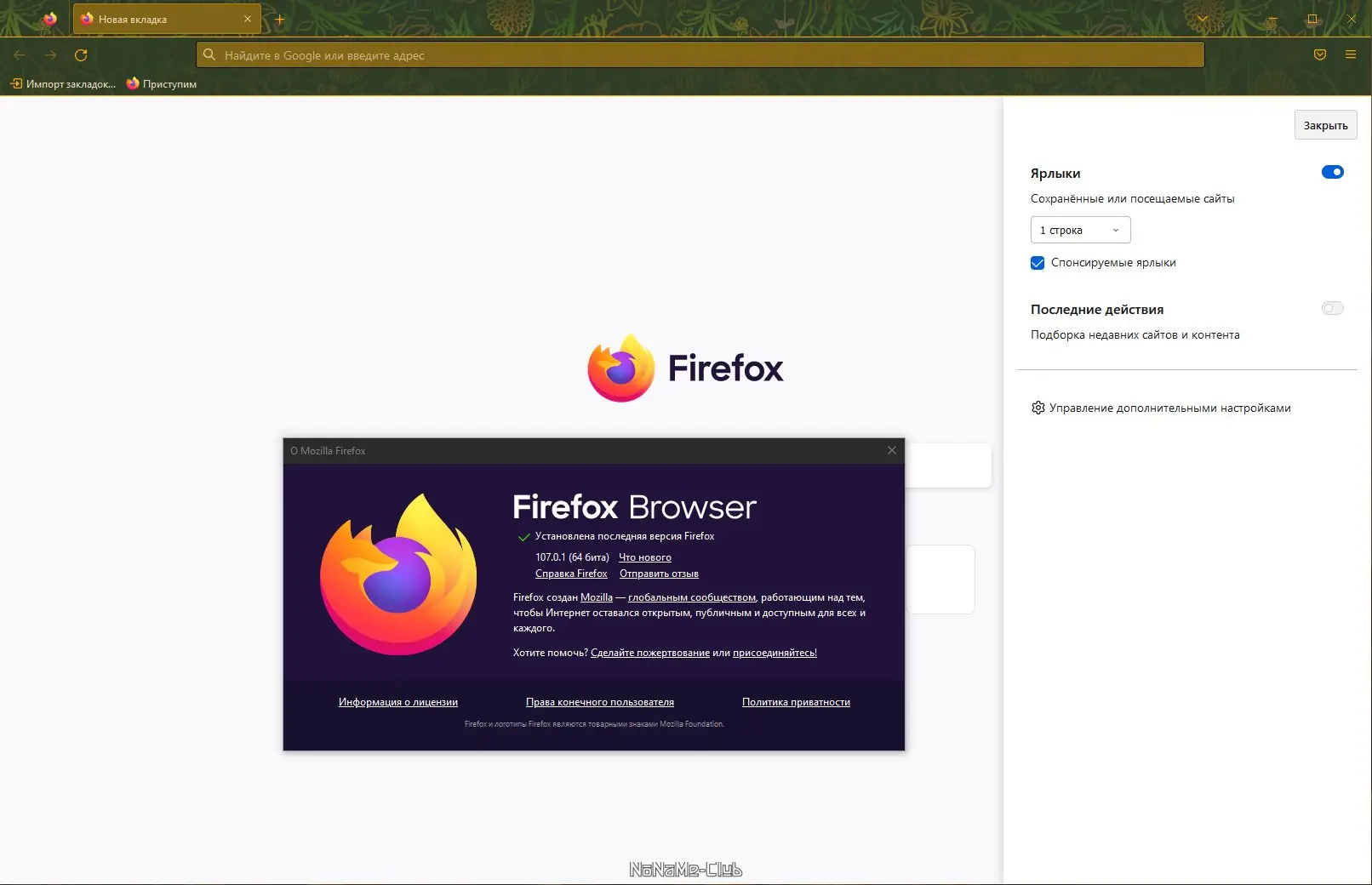Viewport: 1372px width, 885px height.
Task: Open the Справка Firefox link
Action: (571, 574)
